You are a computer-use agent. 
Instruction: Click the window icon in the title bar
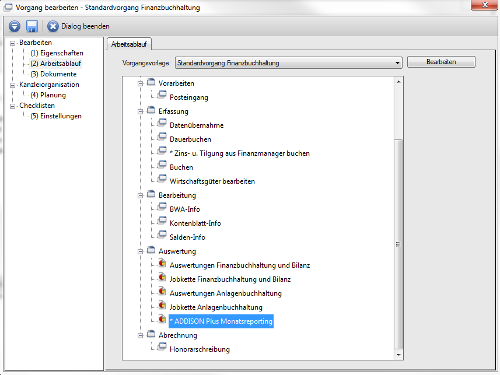[x=8, y=7]
